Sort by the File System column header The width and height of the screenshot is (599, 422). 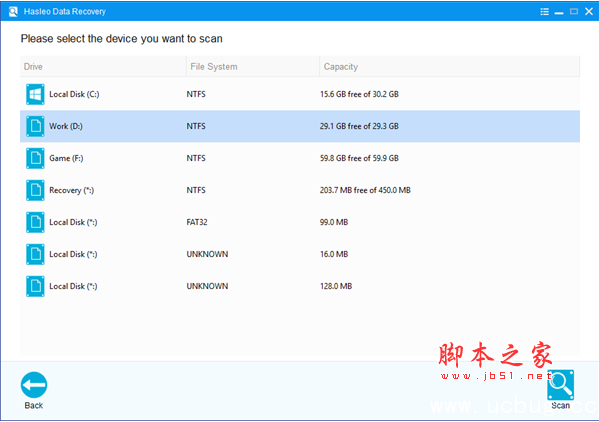(253, 66)
